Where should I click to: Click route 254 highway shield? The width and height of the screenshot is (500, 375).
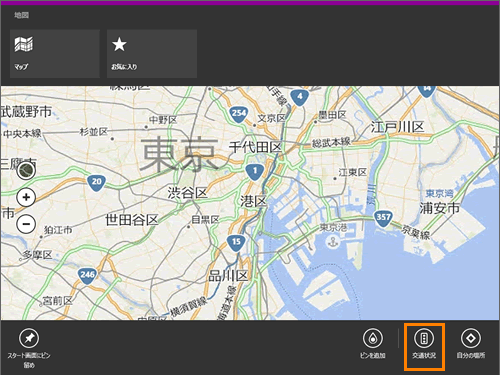tap(239, 114)
